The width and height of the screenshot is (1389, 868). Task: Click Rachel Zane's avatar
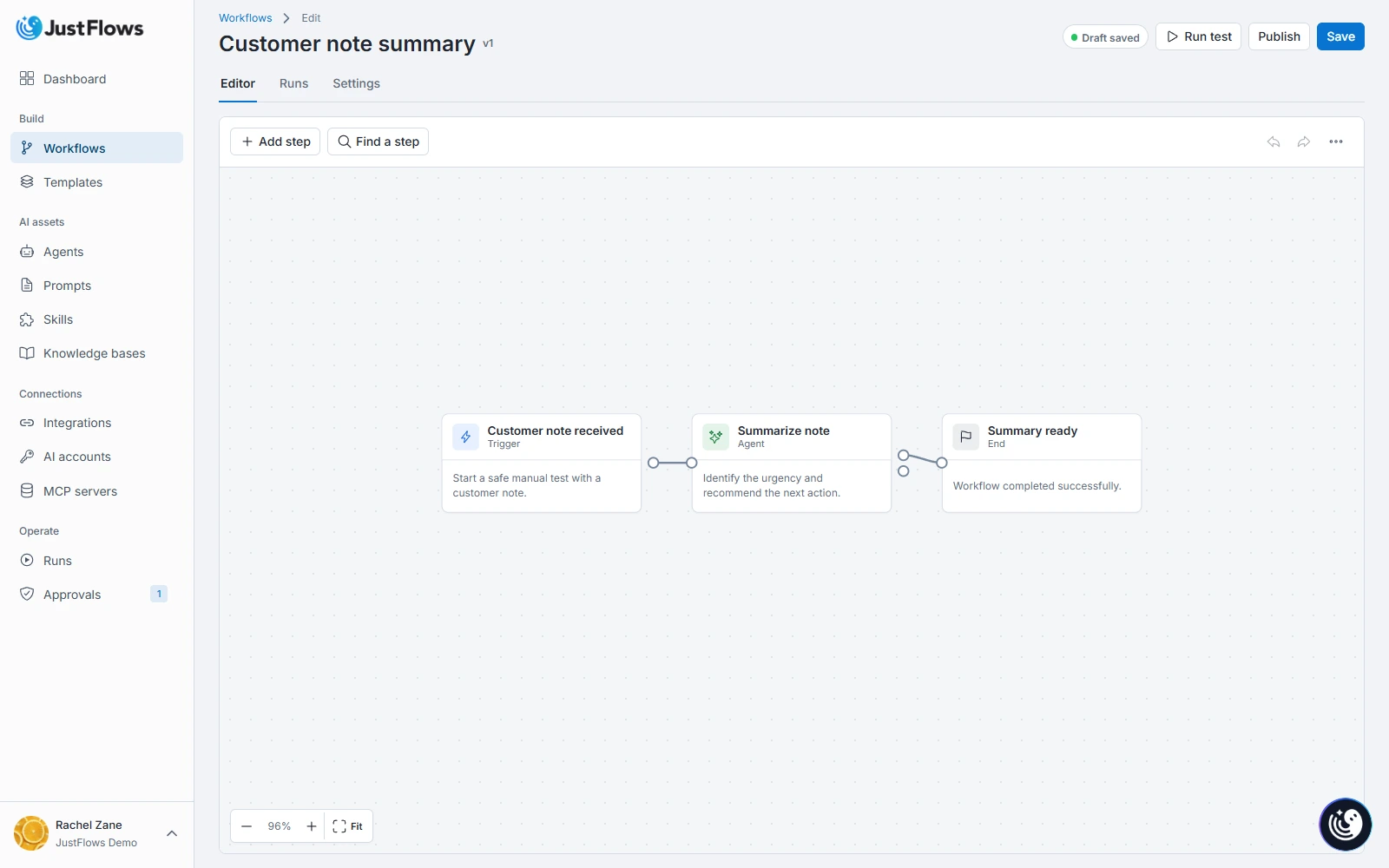[x=31, y=833]
